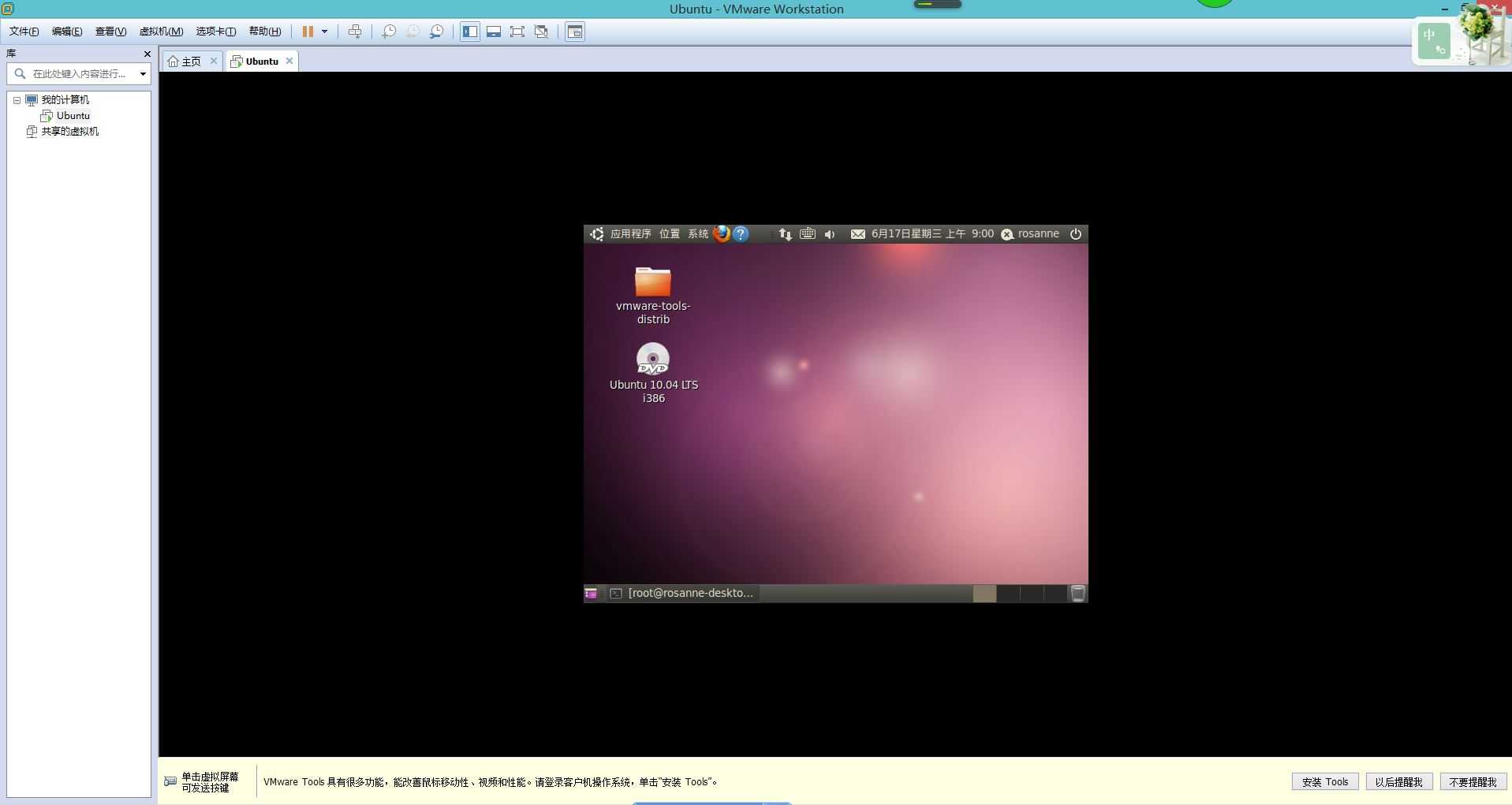Click the keyboard input method icon
1512x805 pixels.
(807, 234)
